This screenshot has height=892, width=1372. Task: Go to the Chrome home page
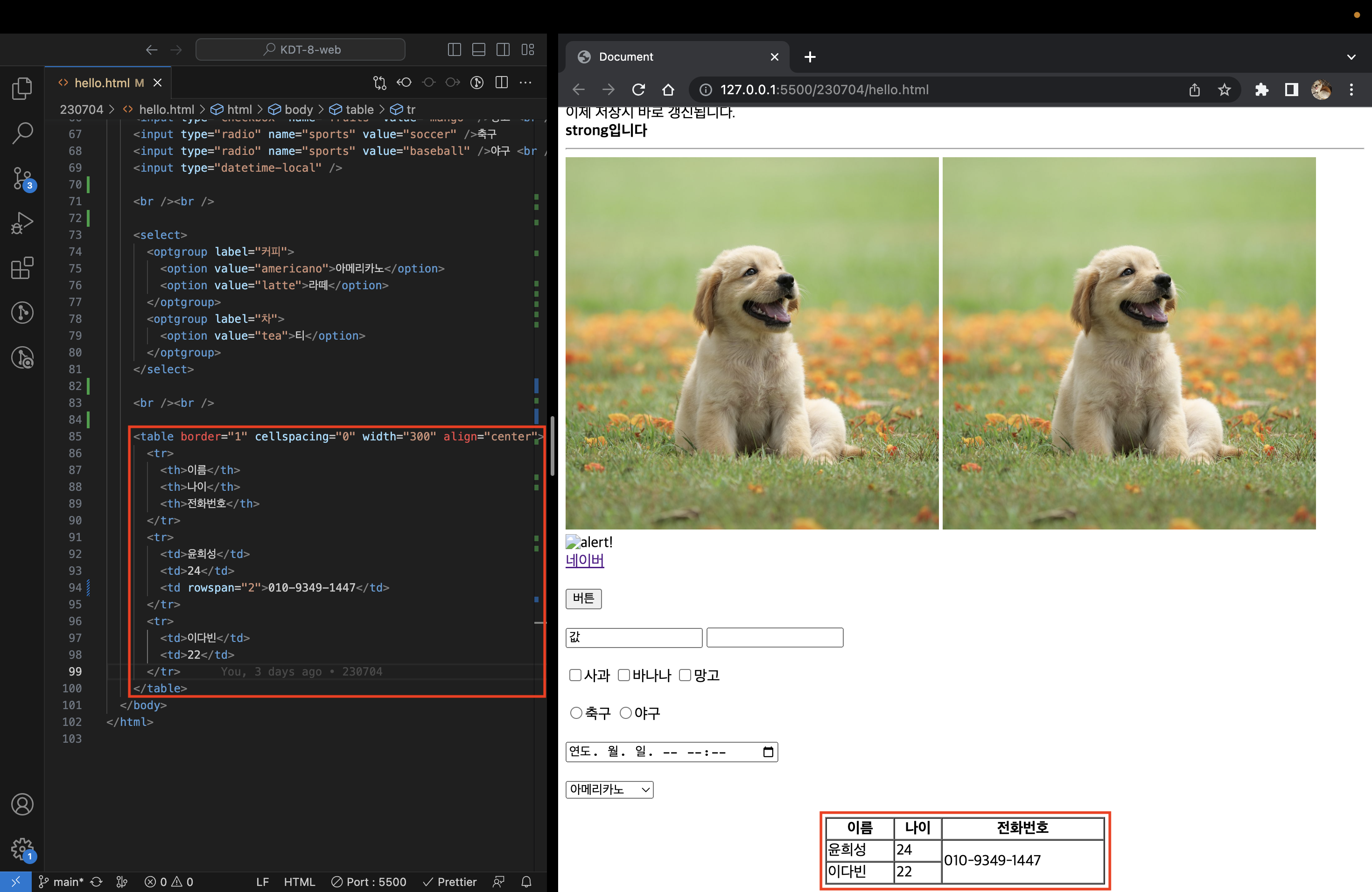click(668, 89)
